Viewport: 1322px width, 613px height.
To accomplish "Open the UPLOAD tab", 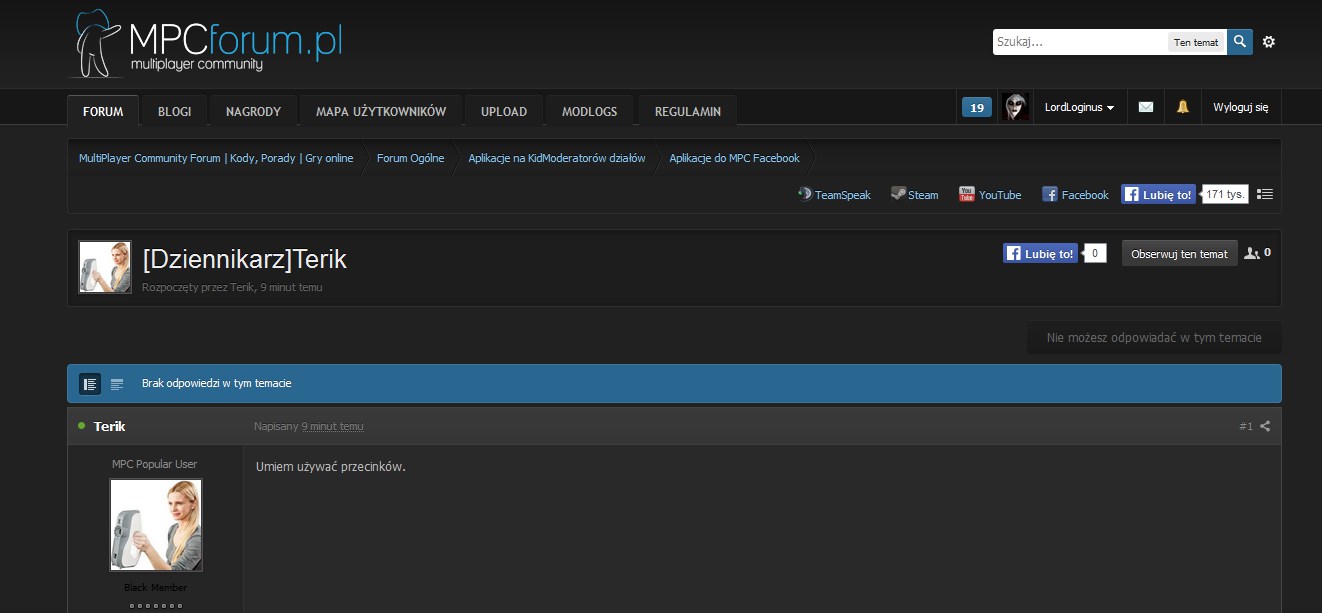I will [x=504, y=111].
